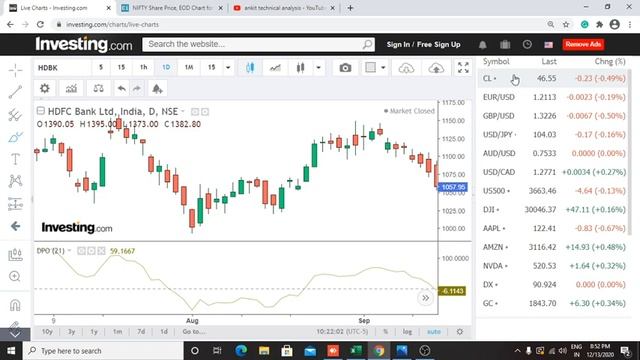Image resolution: width=640 pixels, height=360 pixels.
Task: Open Microsoft Edge from the taskbar
Action: point(241,350)
